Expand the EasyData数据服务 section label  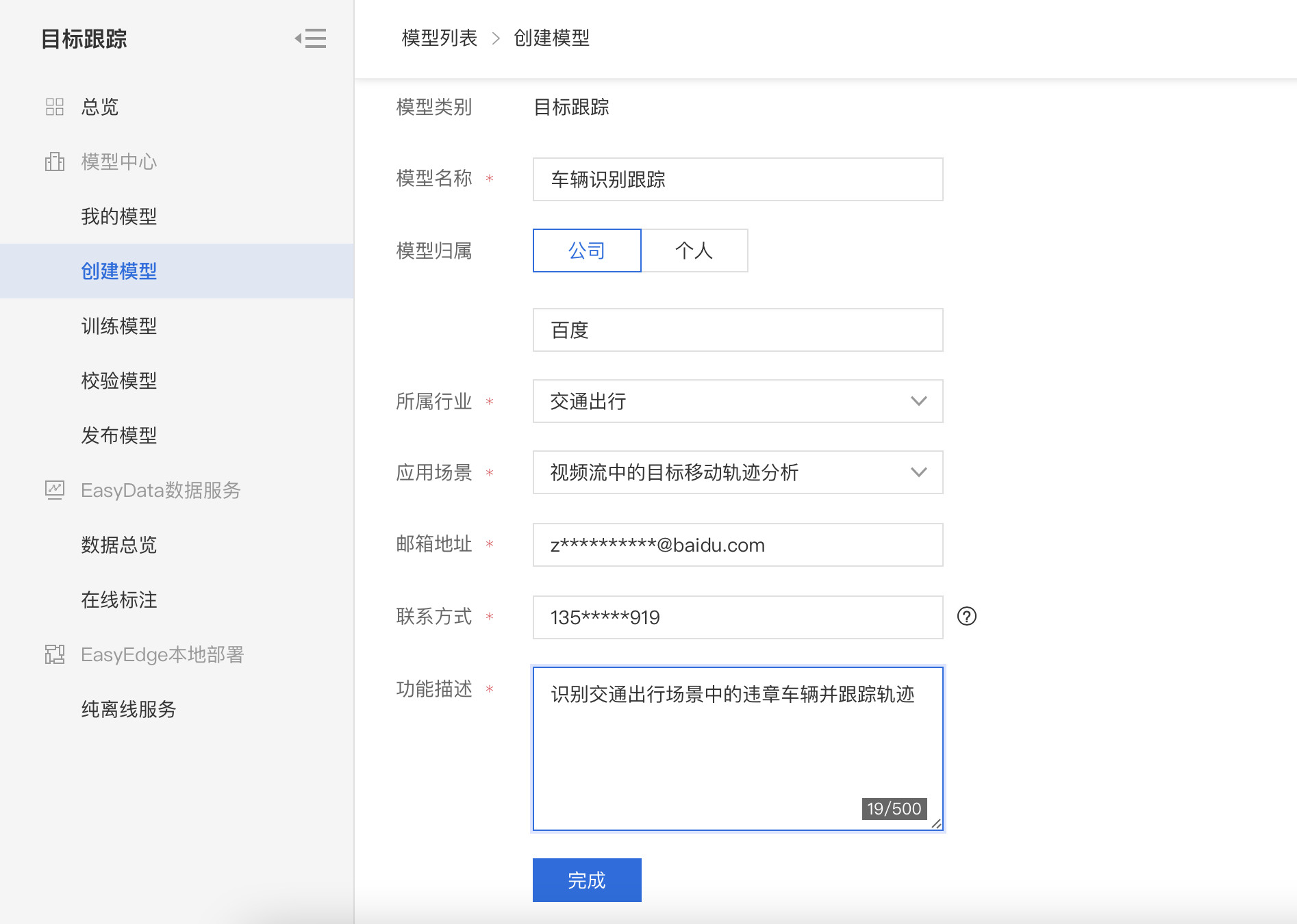(161, 490)
